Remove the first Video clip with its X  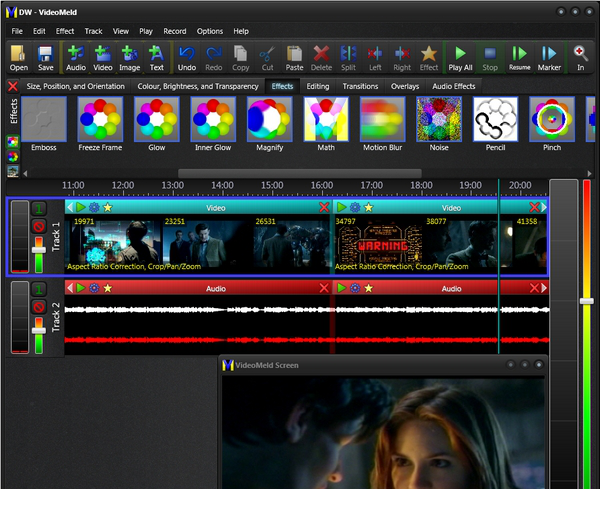click(x=324, y=207)
